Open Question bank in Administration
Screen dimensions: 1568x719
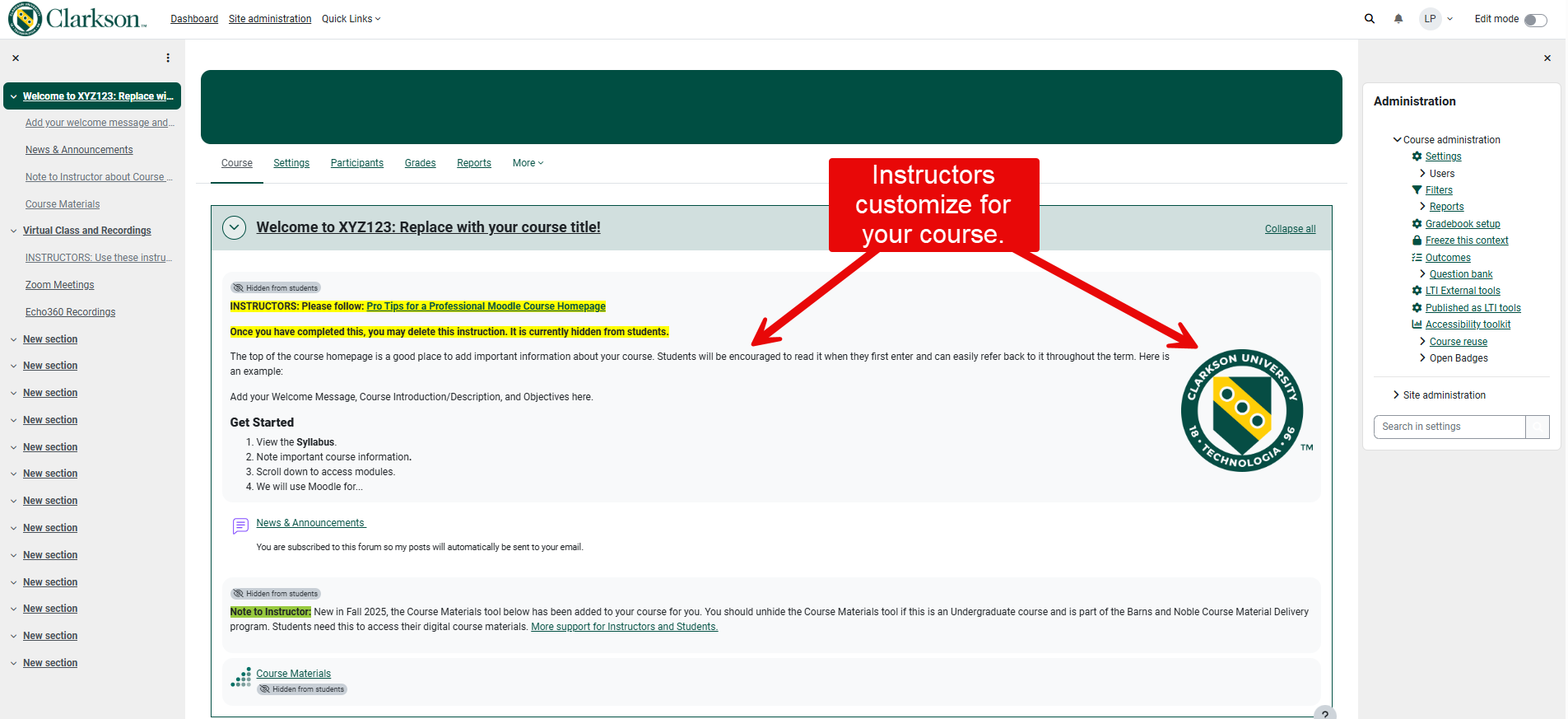1461,274
